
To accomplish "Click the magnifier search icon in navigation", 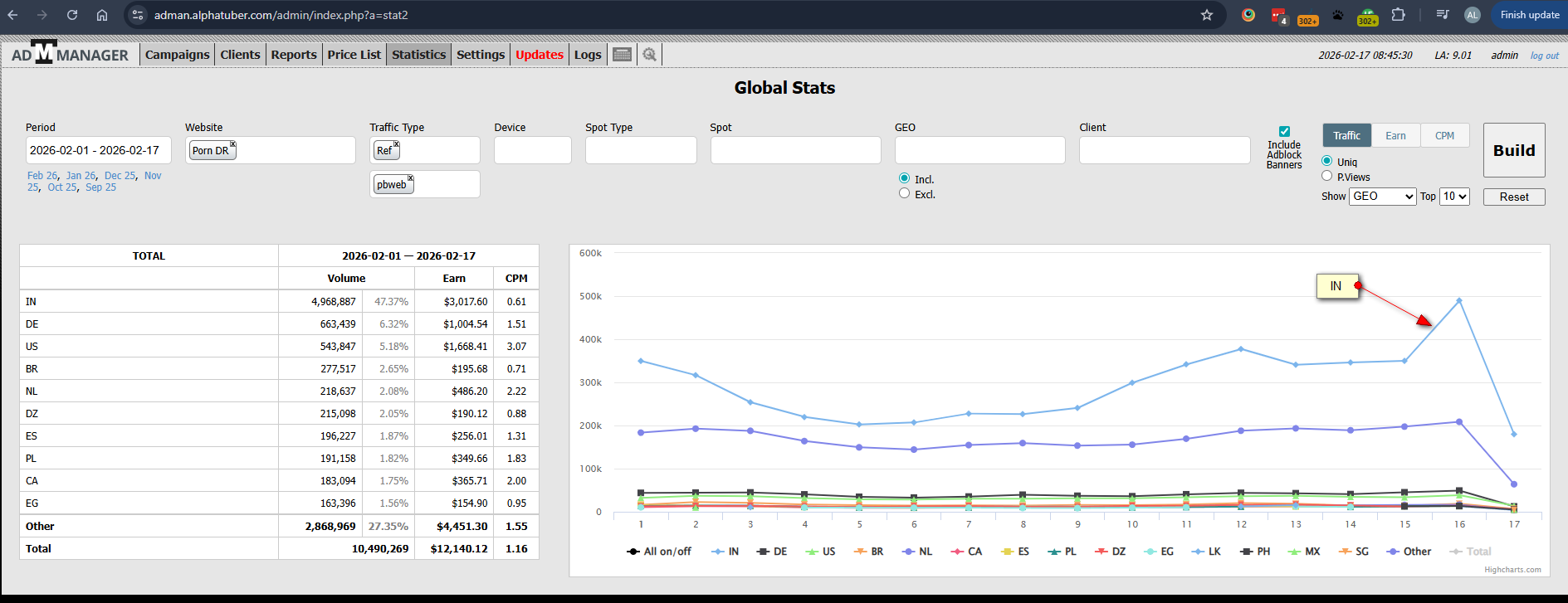I will tap(649, 55).
